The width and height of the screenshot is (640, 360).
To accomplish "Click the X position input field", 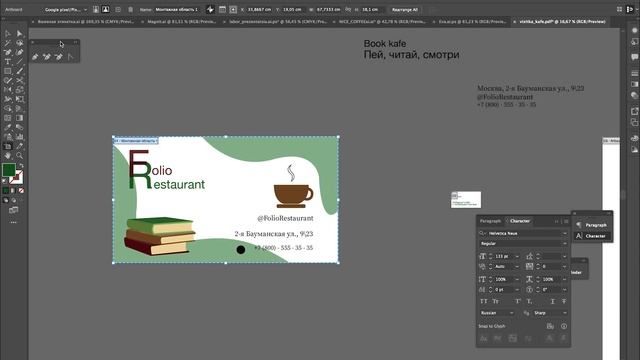I will coord(259,9).
